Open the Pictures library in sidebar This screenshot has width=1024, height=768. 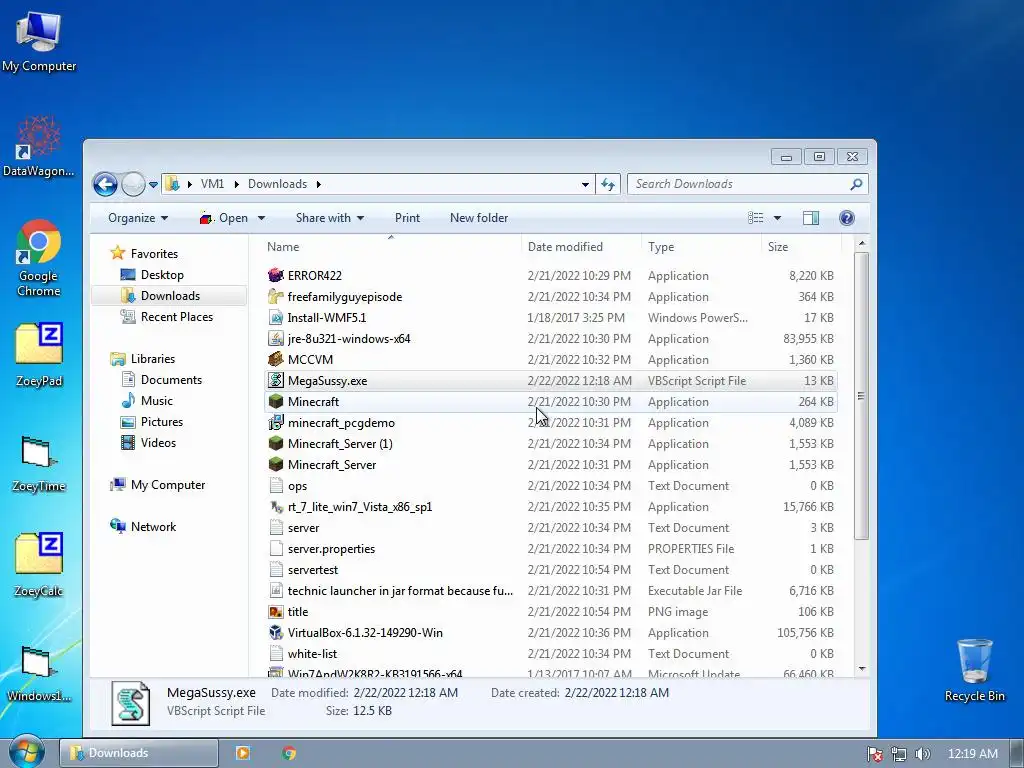[x=161, y=421]
